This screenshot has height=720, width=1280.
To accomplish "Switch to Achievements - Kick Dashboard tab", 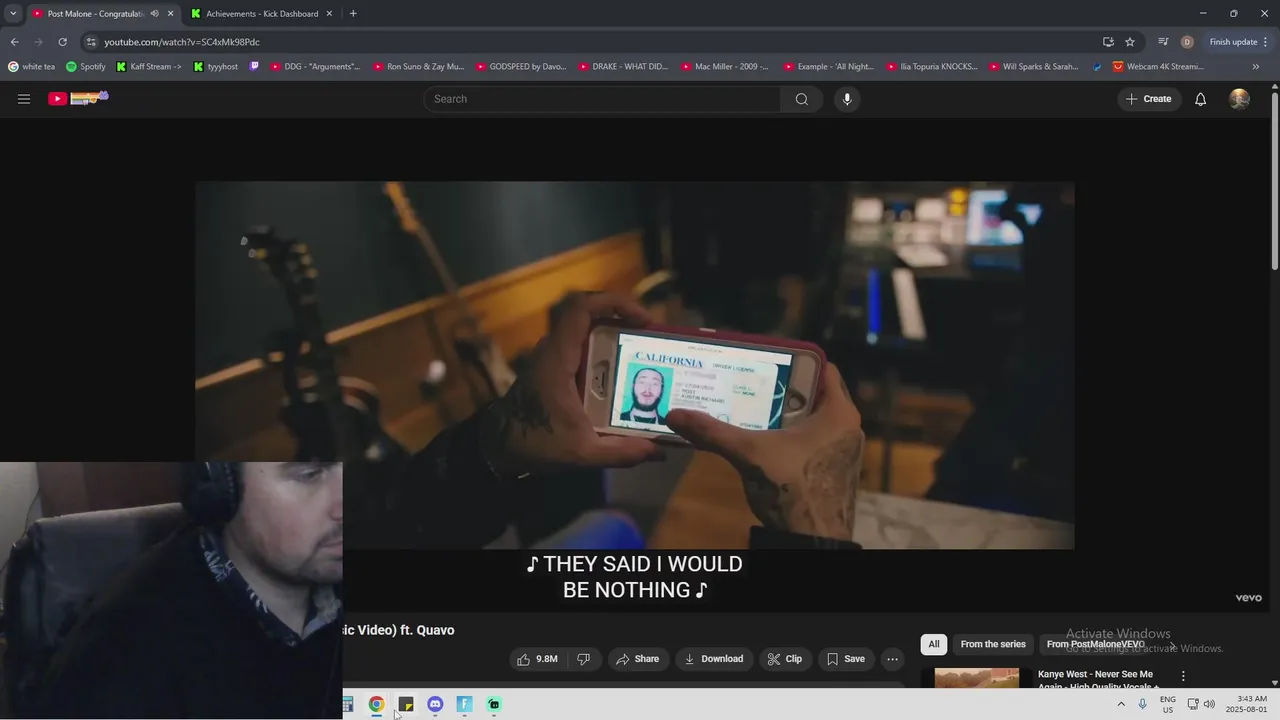I will point(261,14).
